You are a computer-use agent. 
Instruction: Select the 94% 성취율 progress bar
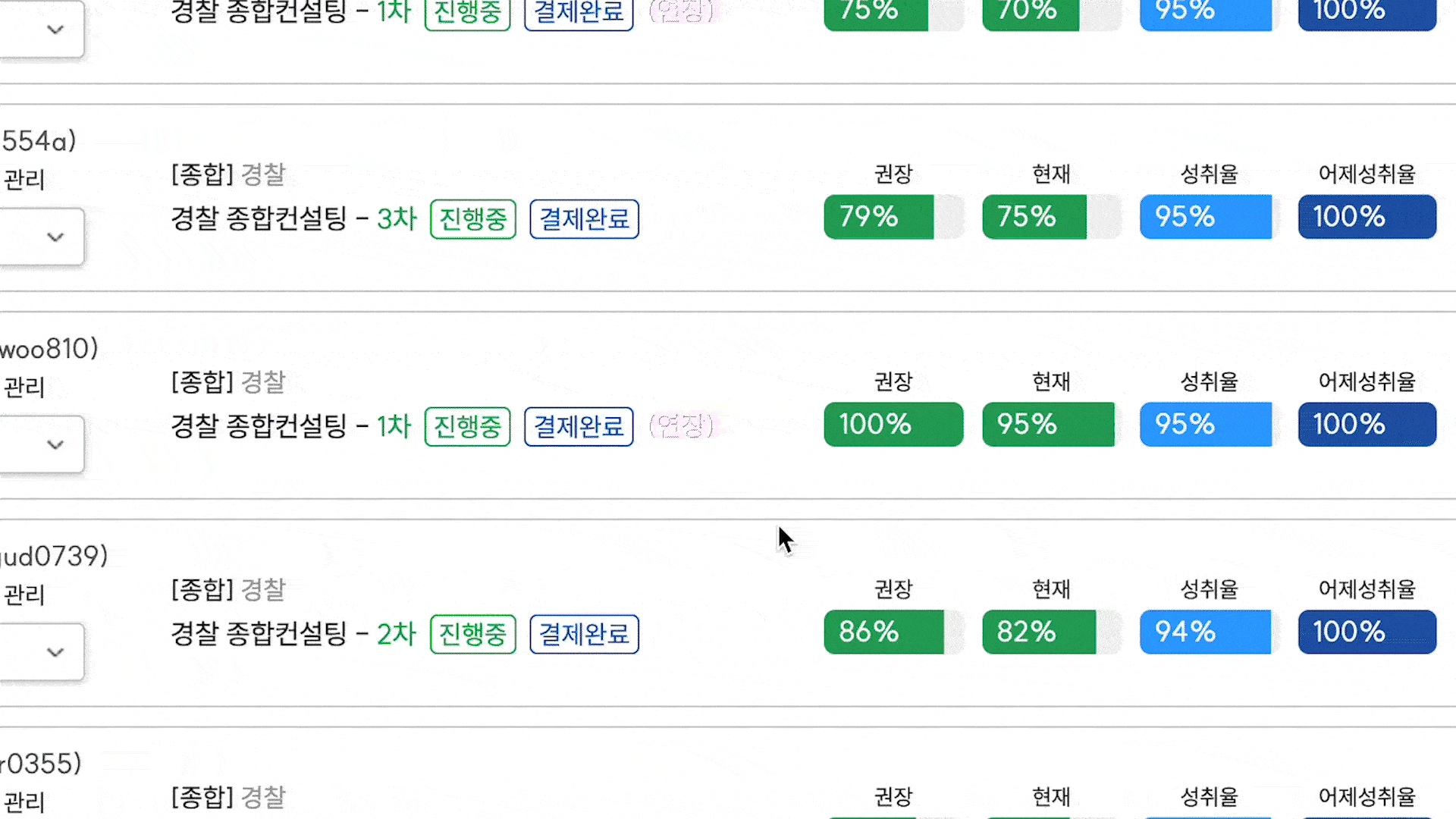pyautogui.click(x=1209, y=632)
